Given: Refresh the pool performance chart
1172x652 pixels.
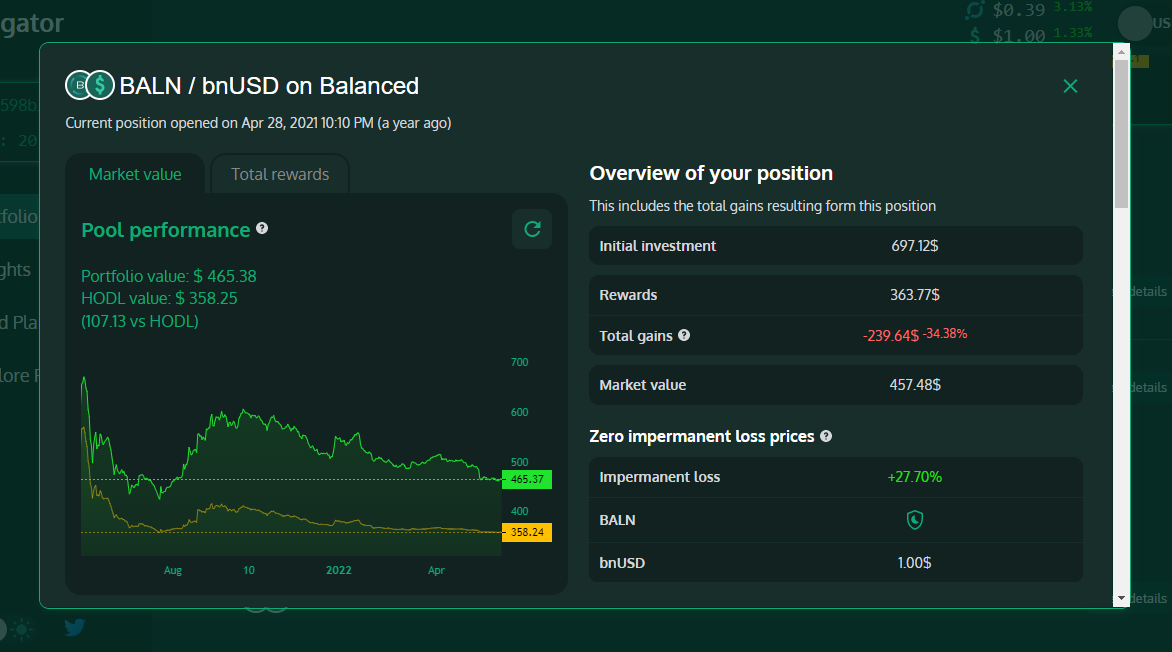Looking at the screenshot, I should pos(532,229).
